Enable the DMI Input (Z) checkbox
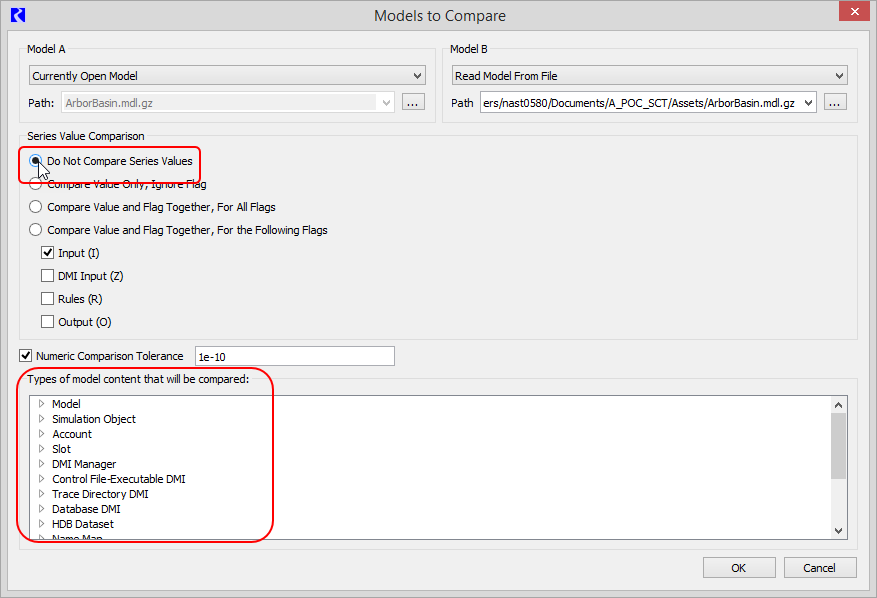 point(48,276)
